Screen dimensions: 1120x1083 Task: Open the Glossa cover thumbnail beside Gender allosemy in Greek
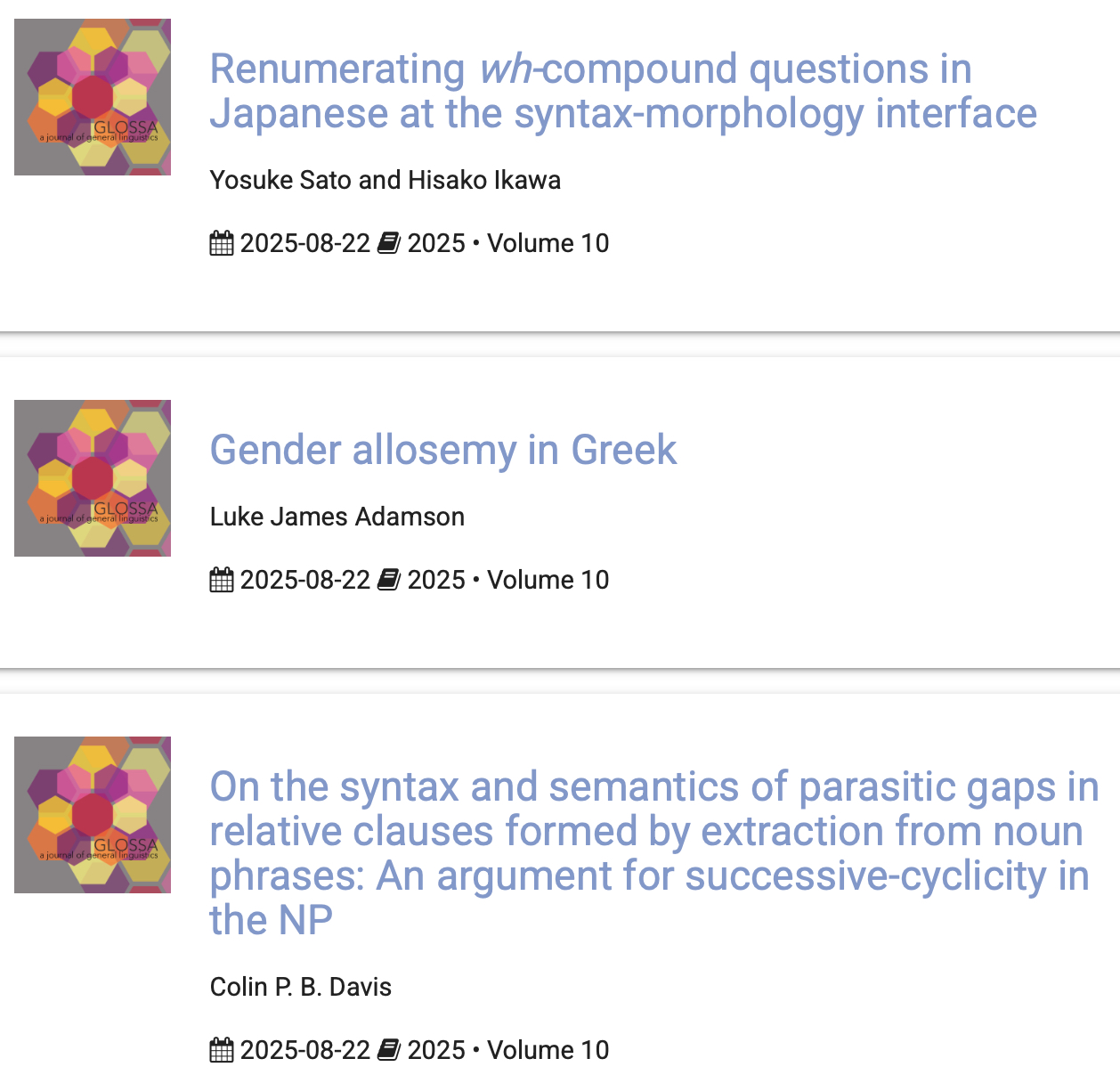[93, 478]
